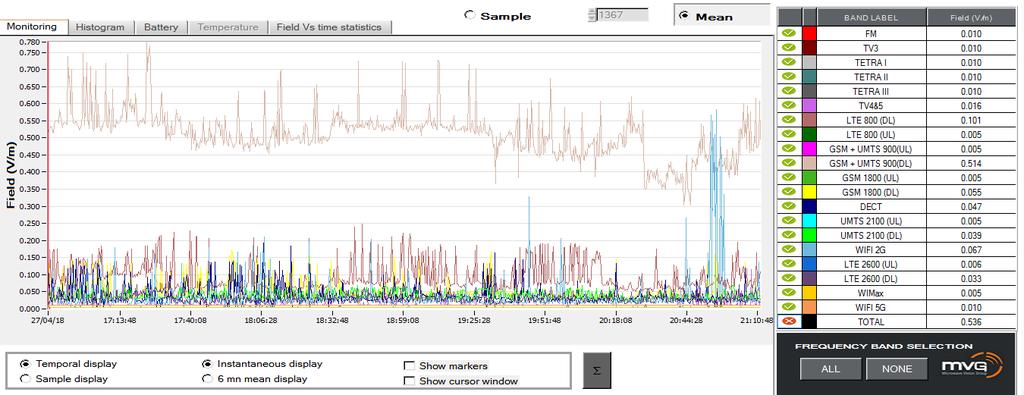Select the TOTAL value 0.536 cell
This screenshot has height=395, width=1024.
point(970,321)
